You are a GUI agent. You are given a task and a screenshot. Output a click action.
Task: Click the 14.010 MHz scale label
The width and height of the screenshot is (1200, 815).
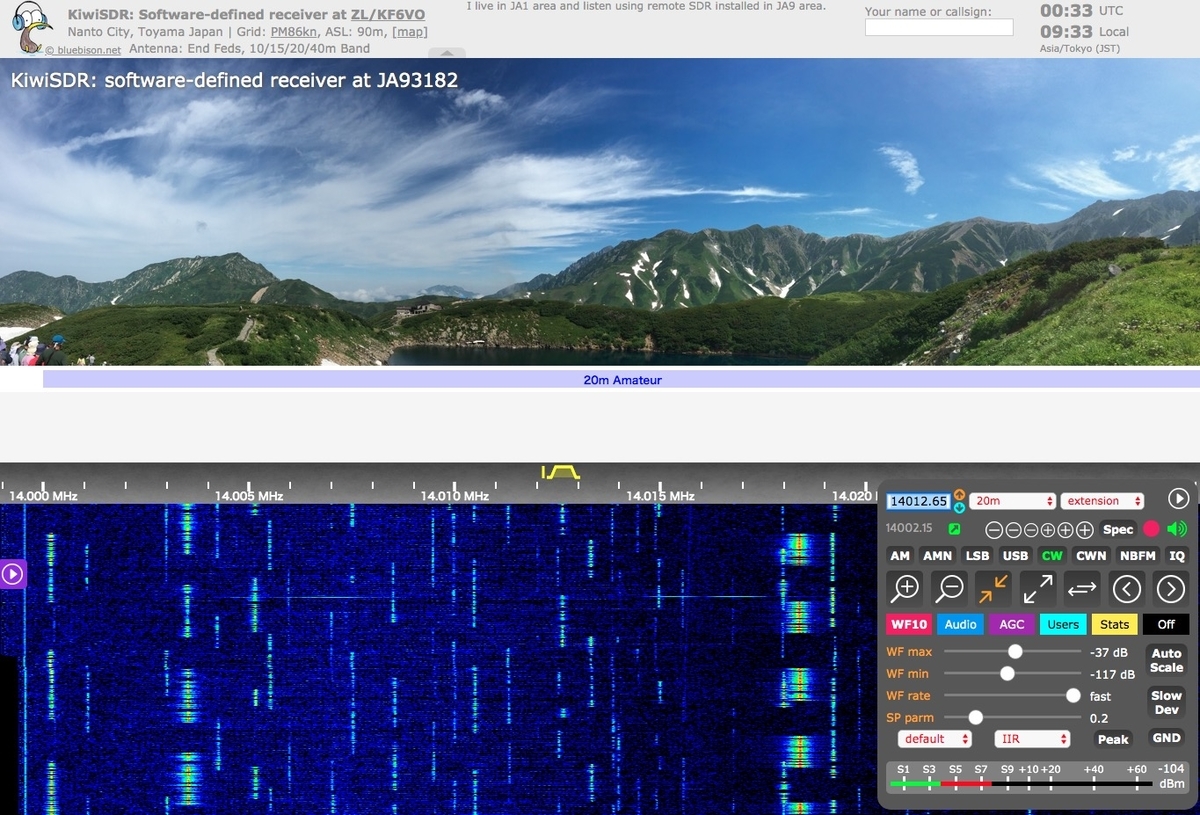[455, 496]
